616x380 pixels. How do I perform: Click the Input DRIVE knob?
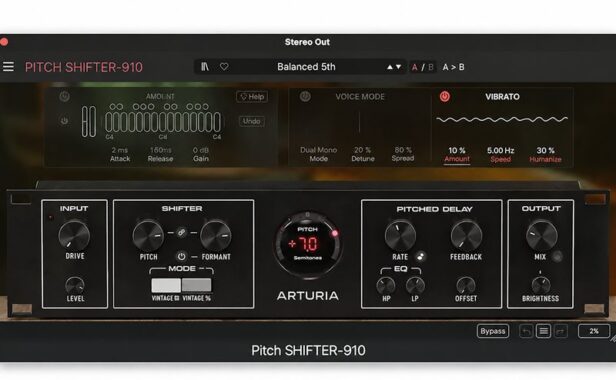click(x=74, y=235)
